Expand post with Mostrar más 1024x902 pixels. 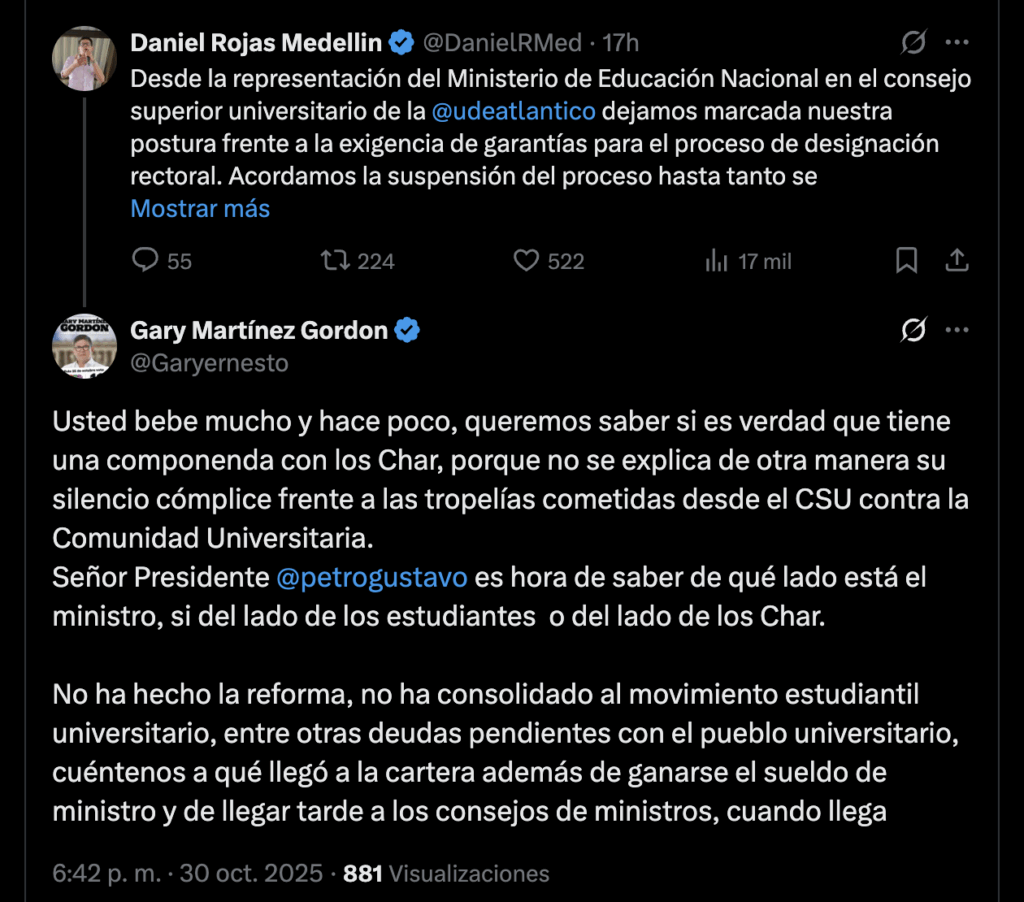200,209
